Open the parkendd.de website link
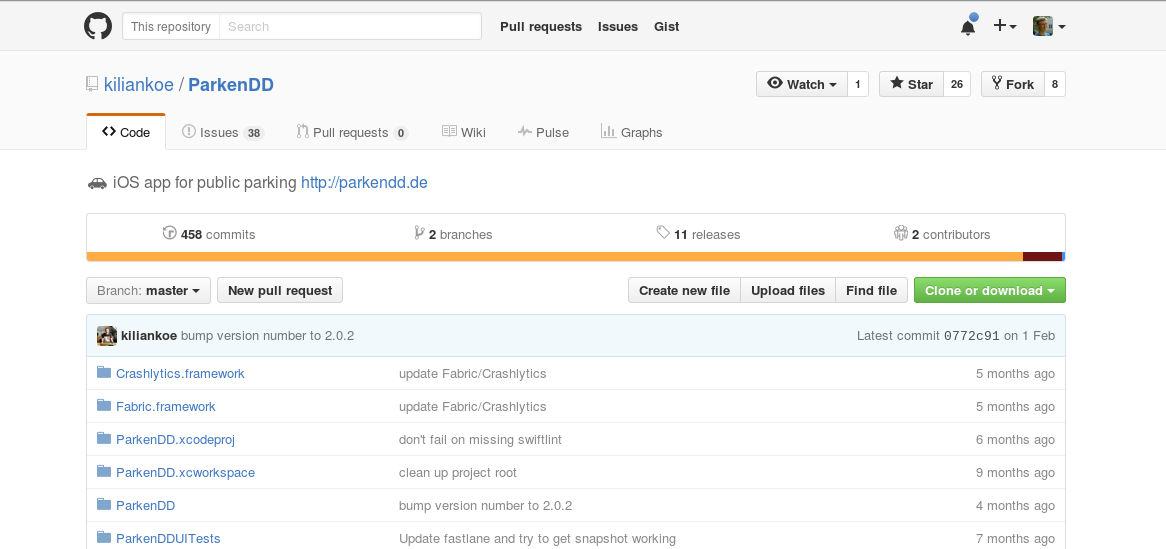Viewport: 1166px width, 549px height. click(x=364, y=183)
